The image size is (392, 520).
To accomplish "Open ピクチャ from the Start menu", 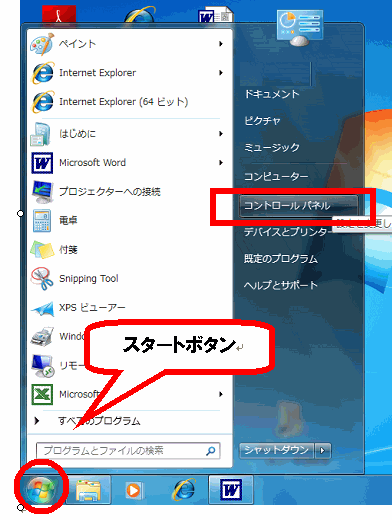I will click(x=262, y=121).
